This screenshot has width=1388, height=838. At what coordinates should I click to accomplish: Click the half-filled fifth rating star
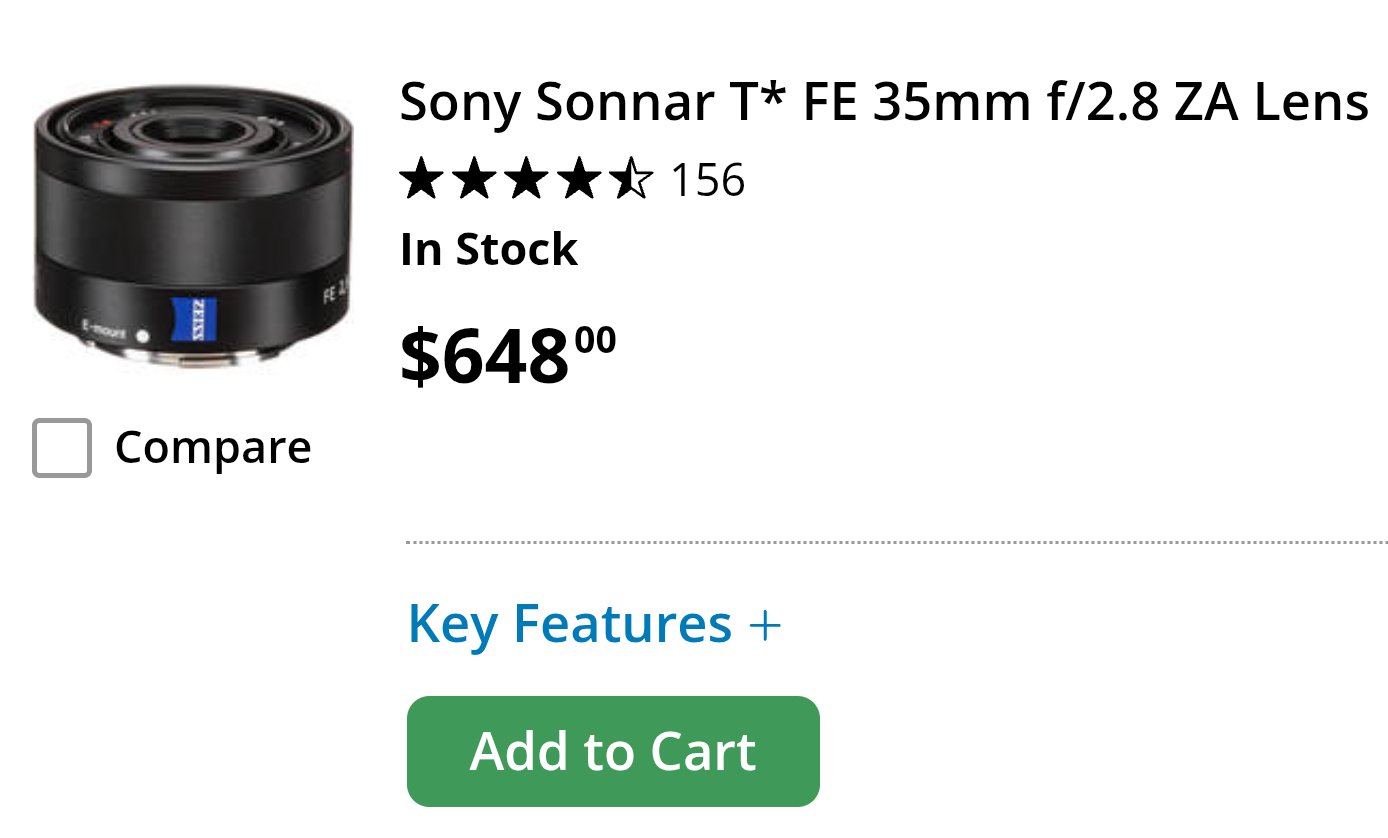(x=631, y=181)
